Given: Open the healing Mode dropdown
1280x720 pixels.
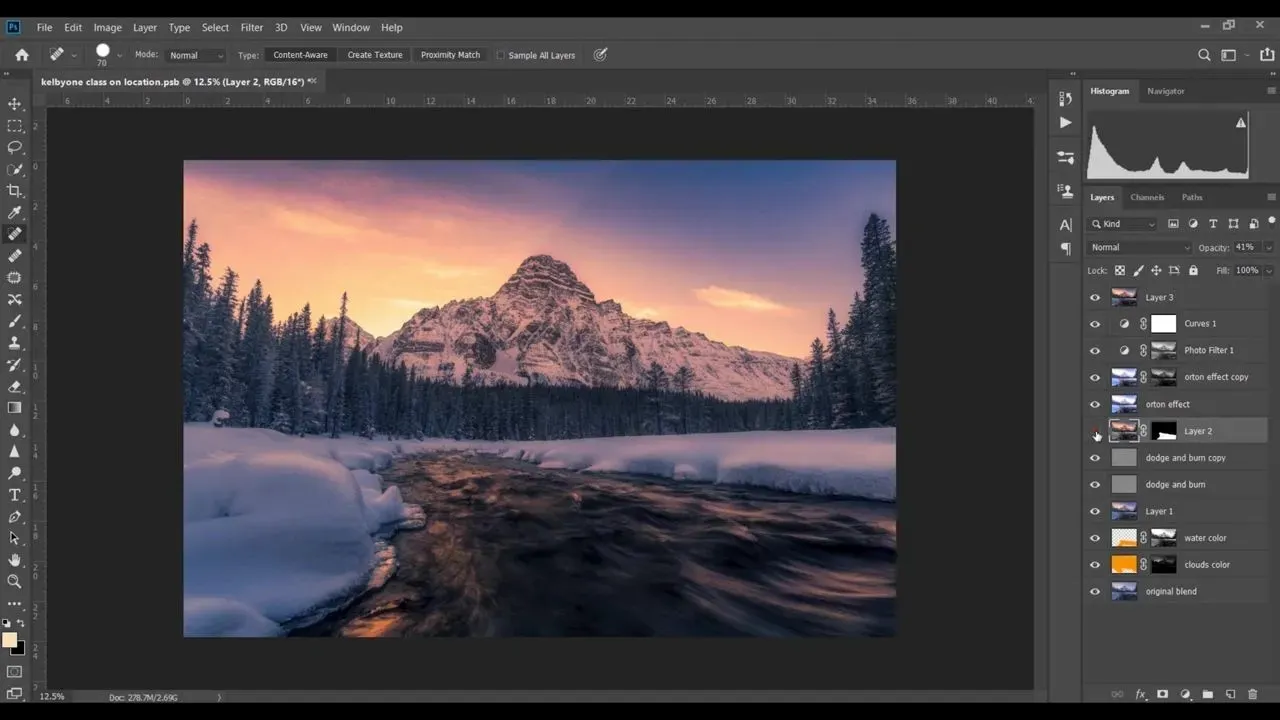Looking at the screenshot, I should coord(196,55).
